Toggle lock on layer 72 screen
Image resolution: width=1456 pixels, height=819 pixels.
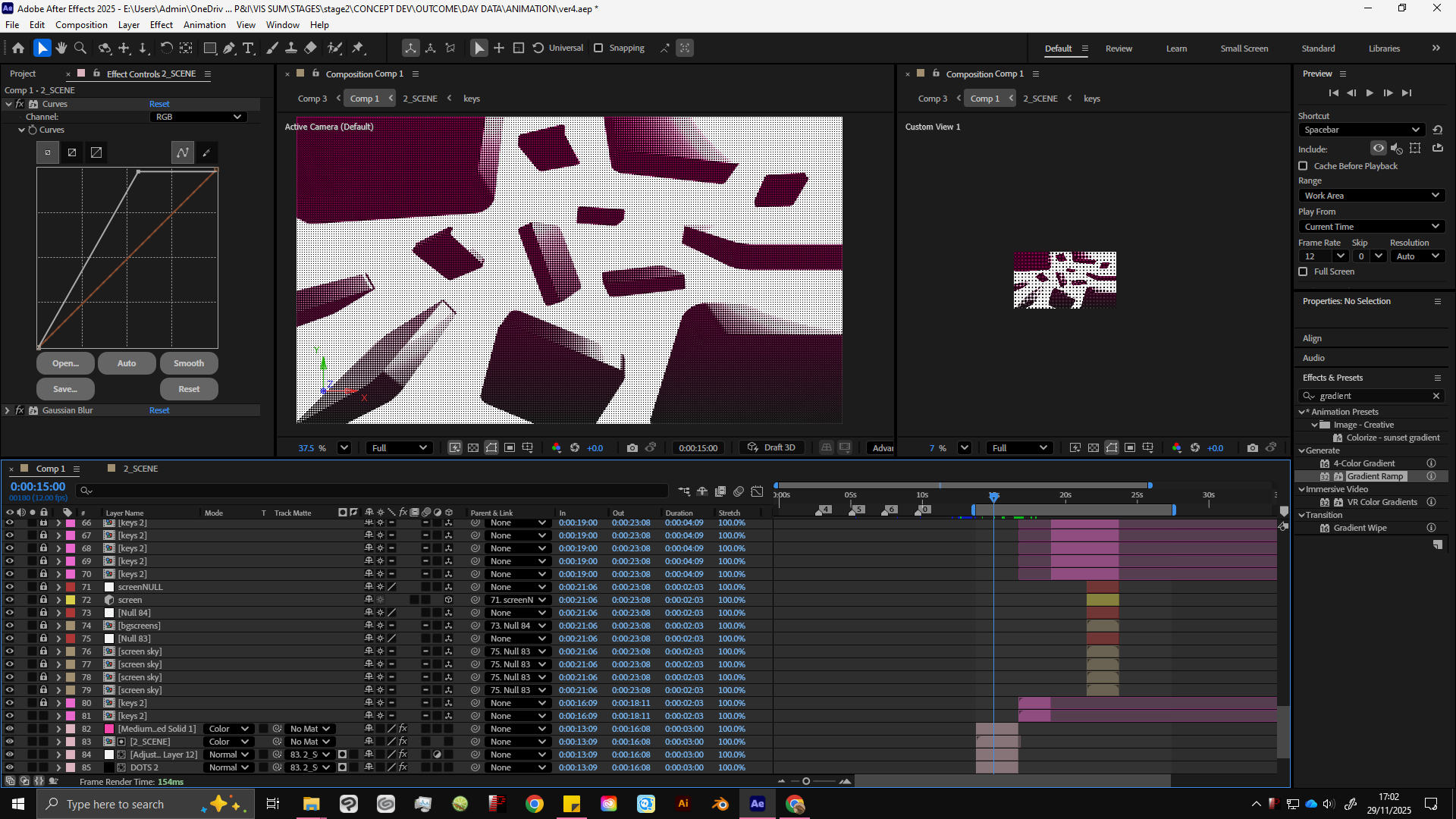(x=43, y=600)
